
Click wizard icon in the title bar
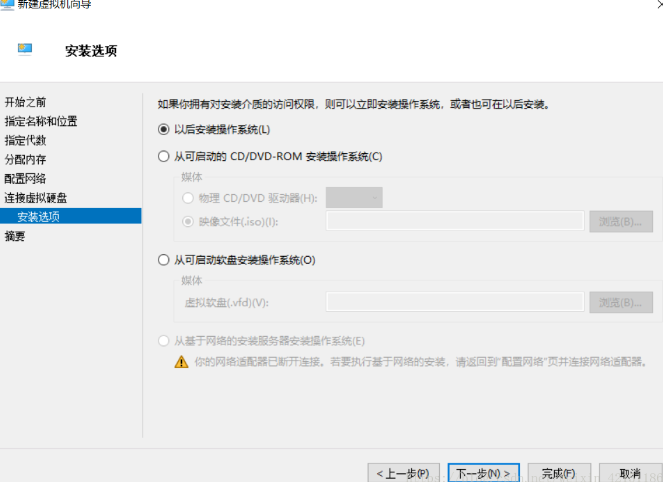pos(8,5)
